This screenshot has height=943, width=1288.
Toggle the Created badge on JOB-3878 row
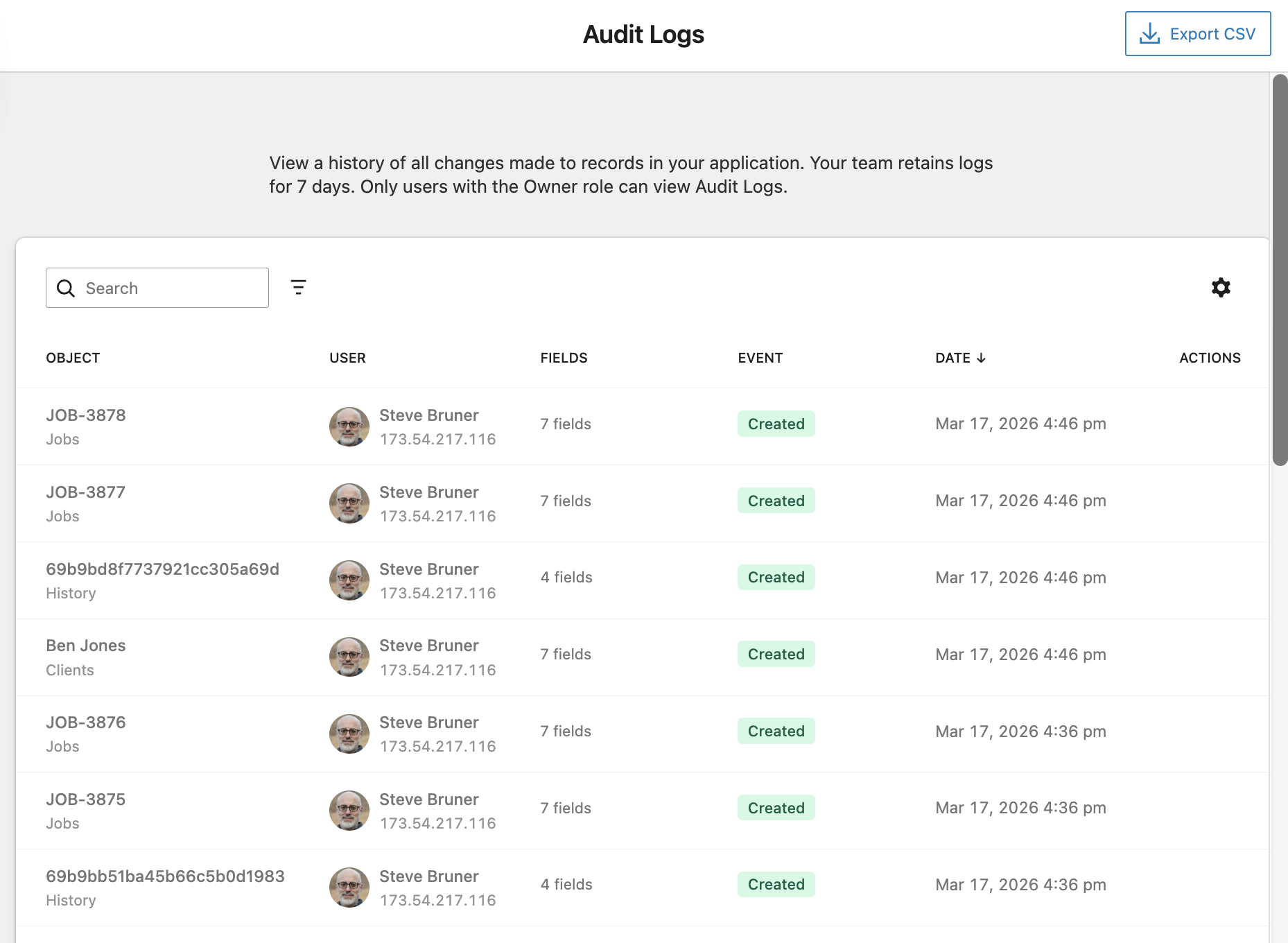coord(776,423)
